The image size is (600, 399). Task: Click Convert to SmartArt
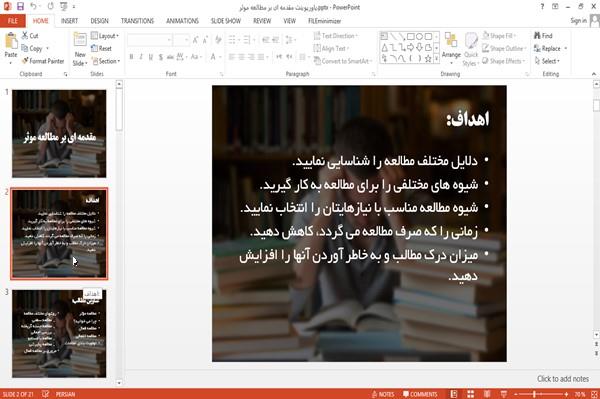[x=343, y=61]
